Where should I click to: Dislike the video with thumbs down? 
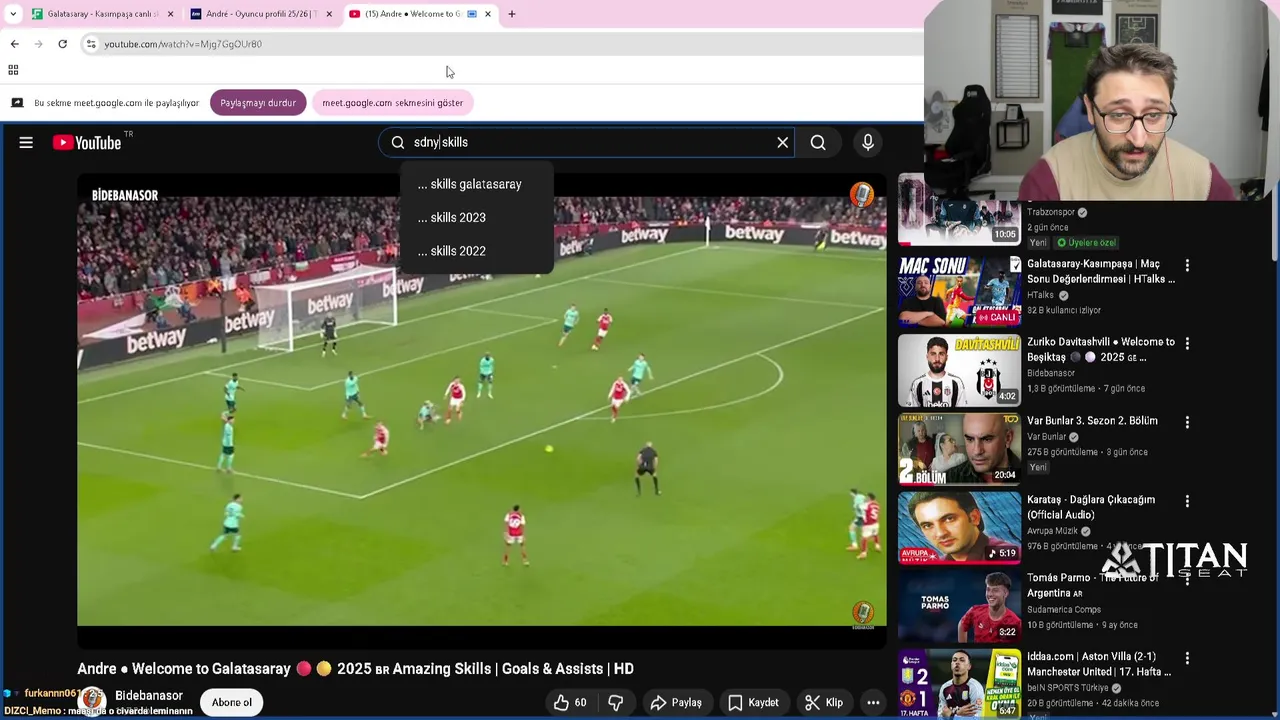pos(616,703)
